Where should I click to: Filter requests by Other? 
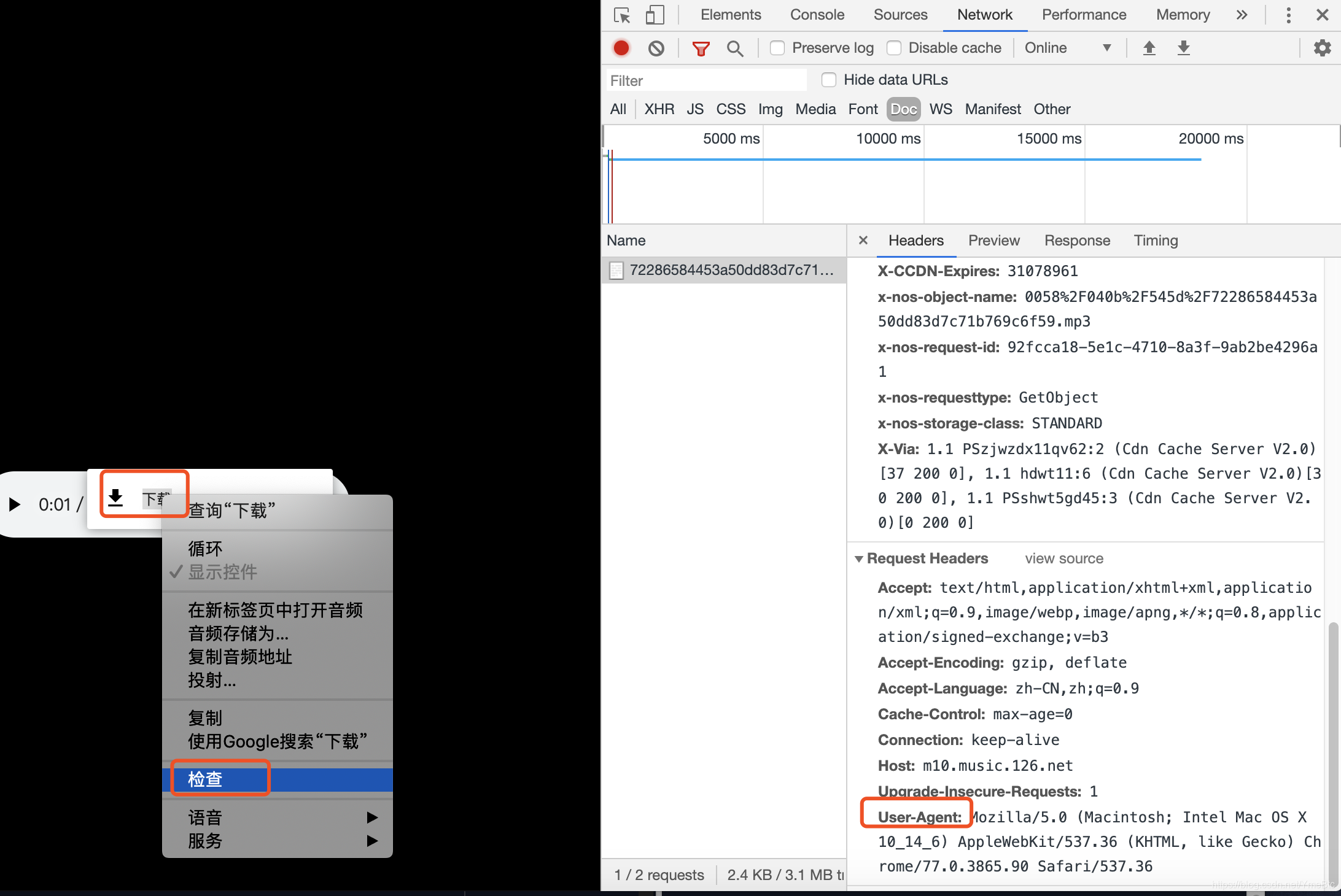(1052, 109)
